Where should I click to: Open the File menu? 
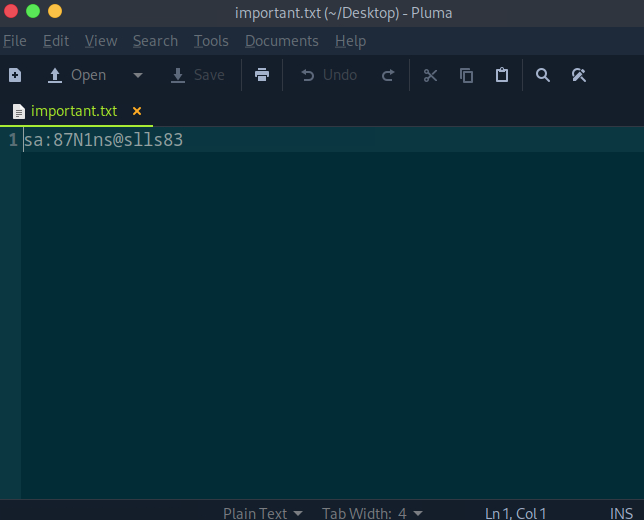click(x=15, y=41)
